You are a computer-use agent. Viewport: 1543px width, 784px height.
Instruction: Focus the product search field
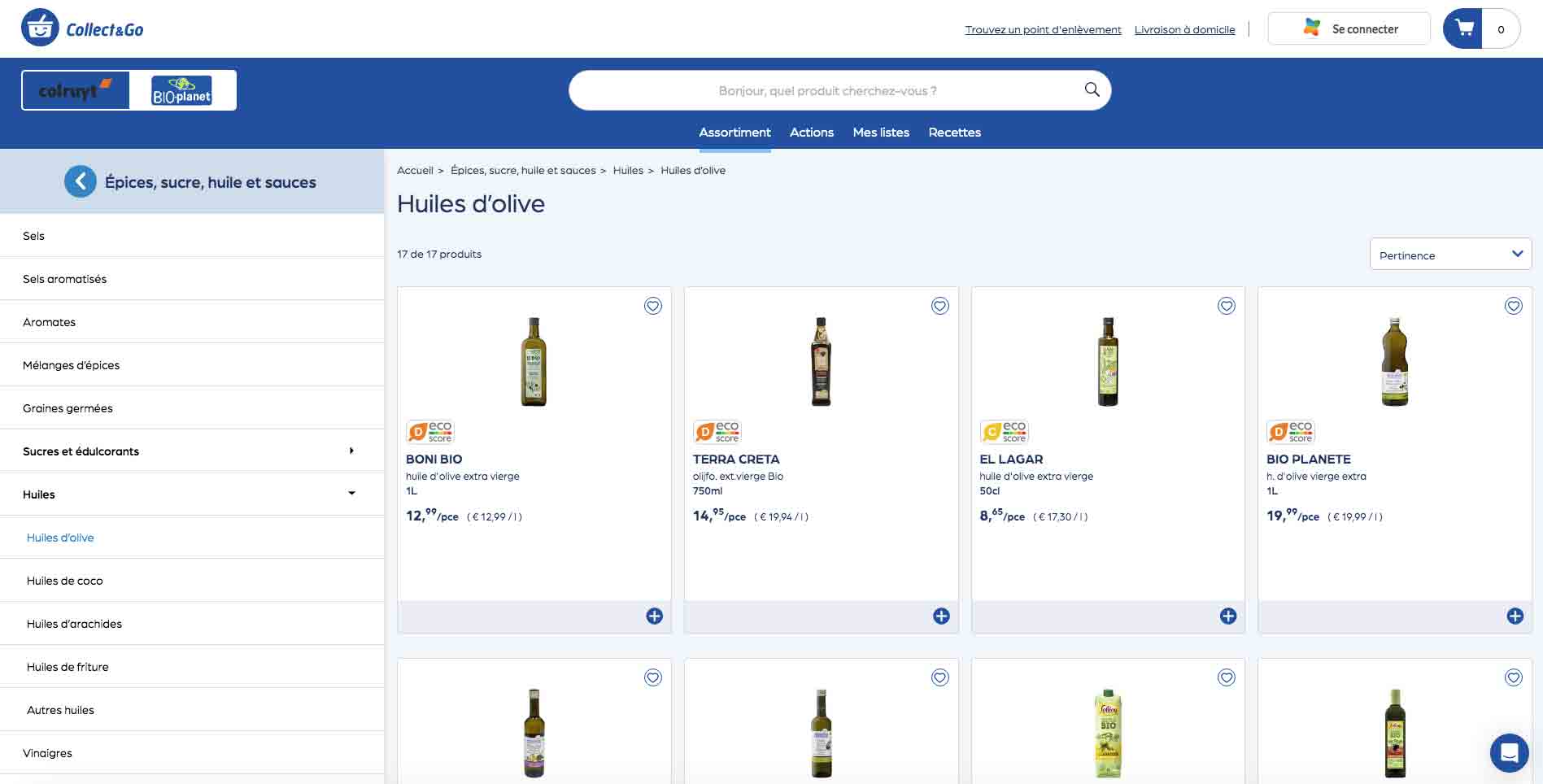coord(826,90)
